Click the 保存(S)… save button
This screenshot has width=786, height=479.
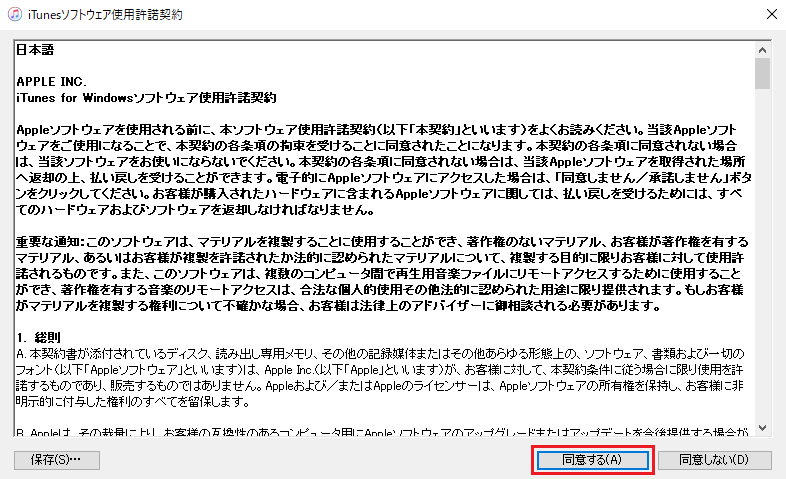coord(57,460)
